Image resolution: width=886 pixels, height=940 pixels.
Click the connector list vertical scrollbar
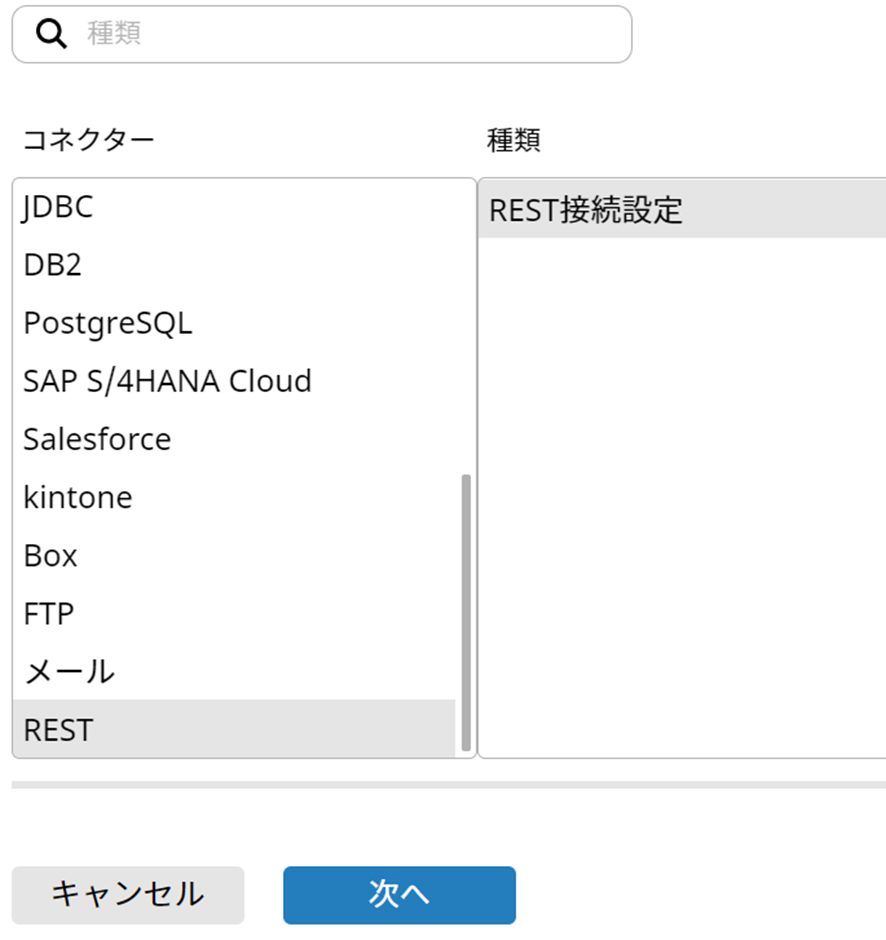(x=465, y=612)
